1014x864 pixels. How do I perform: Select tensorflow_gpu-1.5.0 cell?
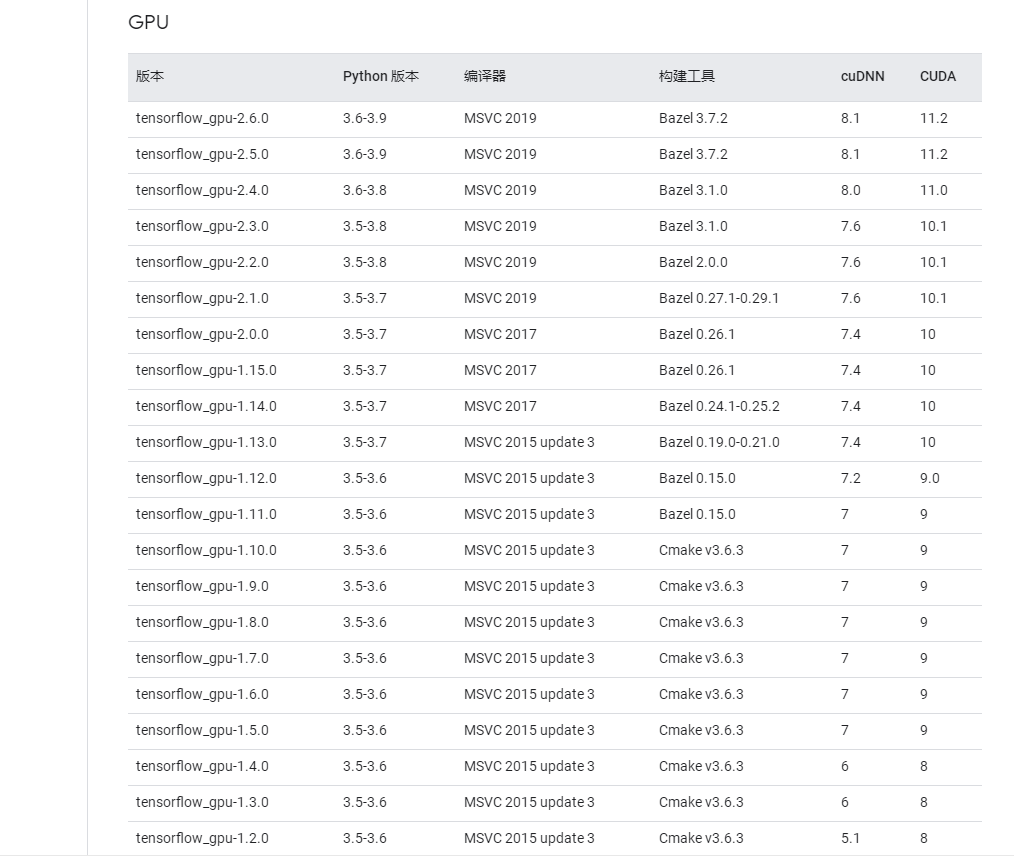(x=202, y=731)
